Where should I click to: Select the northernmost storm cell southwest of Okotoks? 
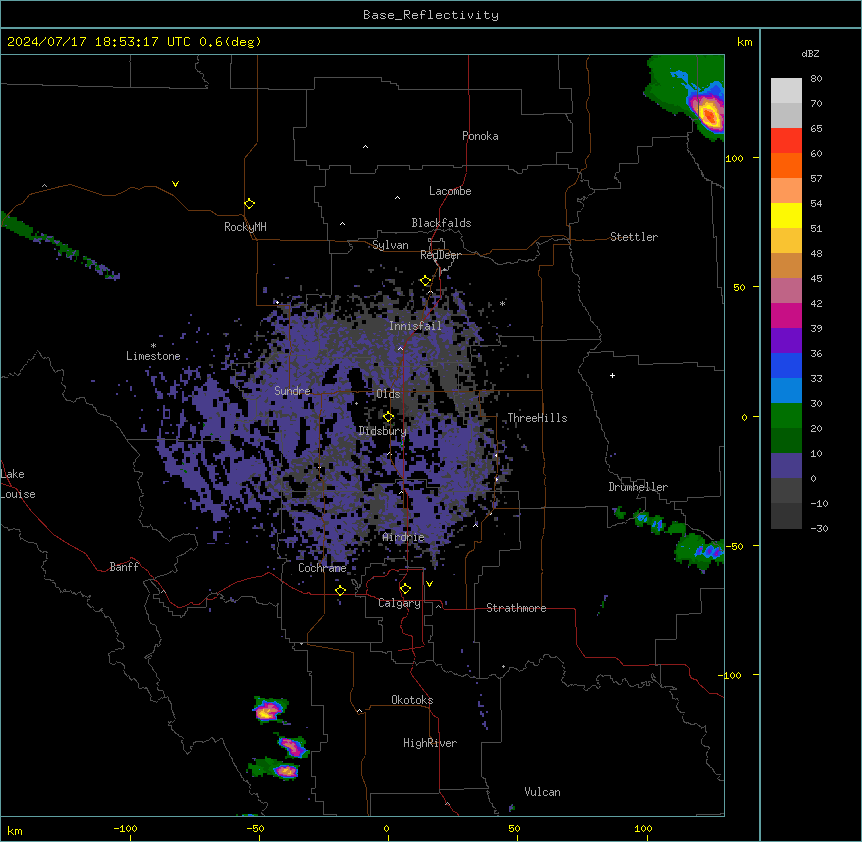pyautogui.click(x=269, y=711)
